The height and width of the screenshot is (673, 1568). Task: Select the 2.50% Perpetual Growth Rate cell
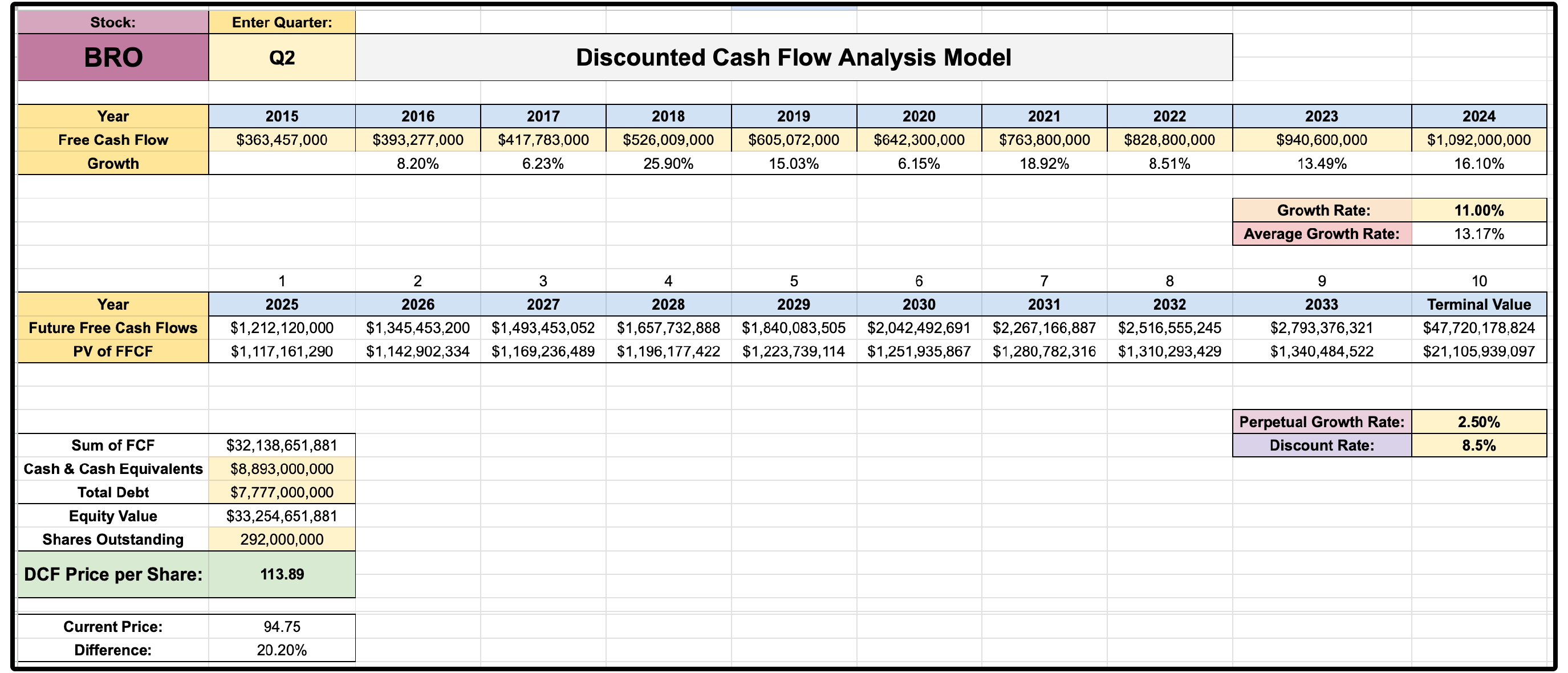pyautogui.click(x=1478, y=421)
